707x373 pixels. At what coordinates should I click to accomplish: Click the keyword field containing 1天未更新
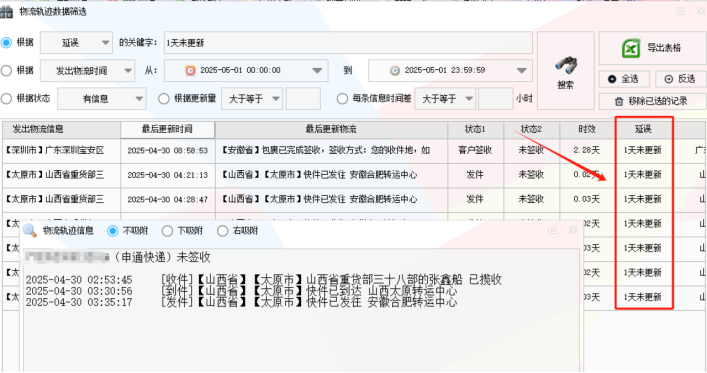348,43
